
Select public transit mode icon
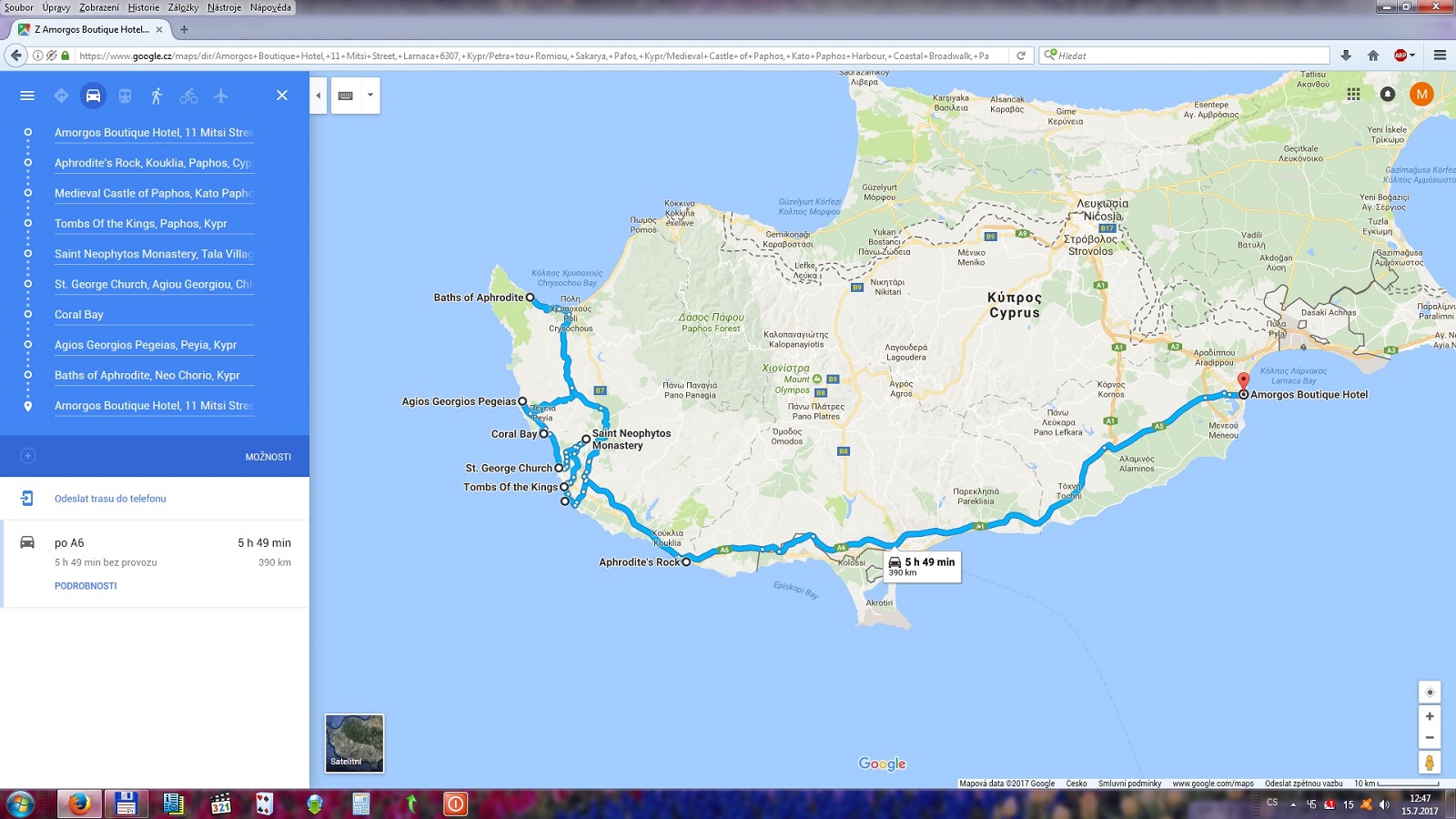(125, 96)
